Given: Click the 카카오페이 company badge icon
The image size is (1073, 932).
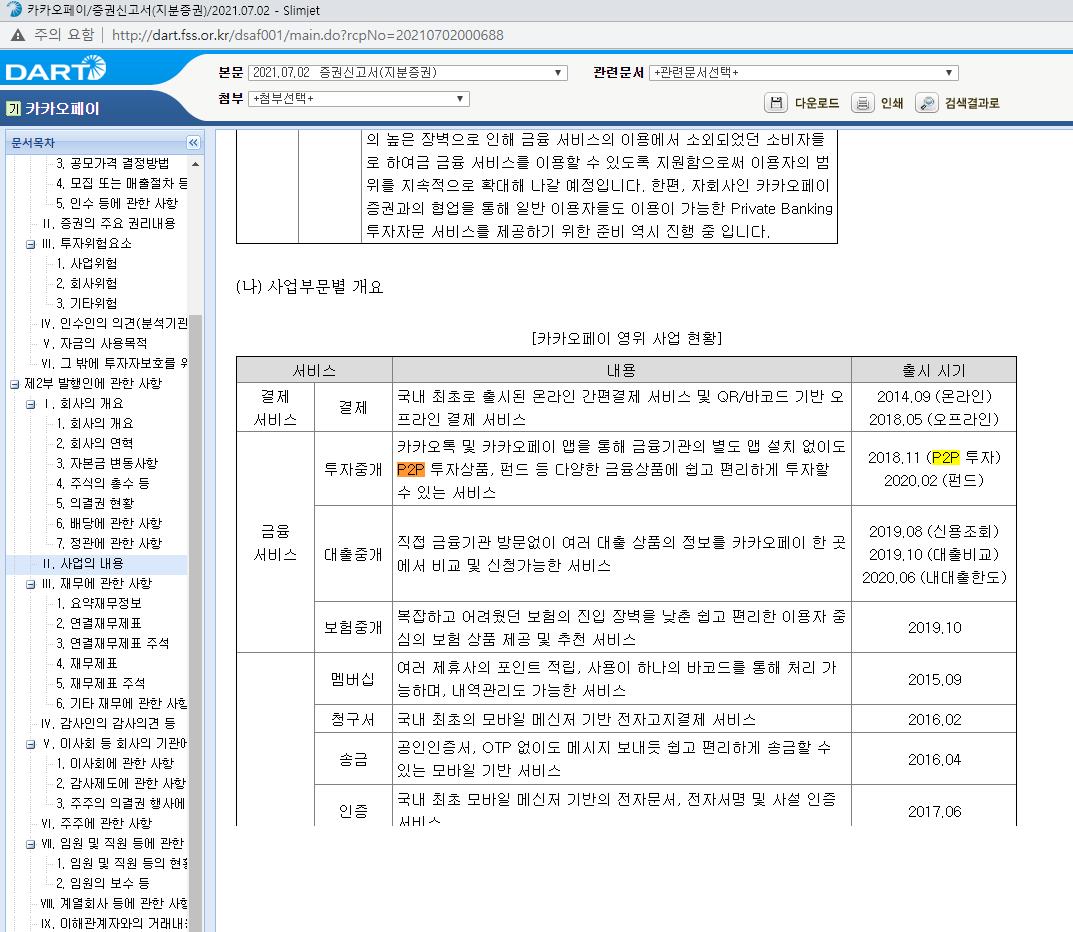Looking at the screenshot, I should pos(13,109).
